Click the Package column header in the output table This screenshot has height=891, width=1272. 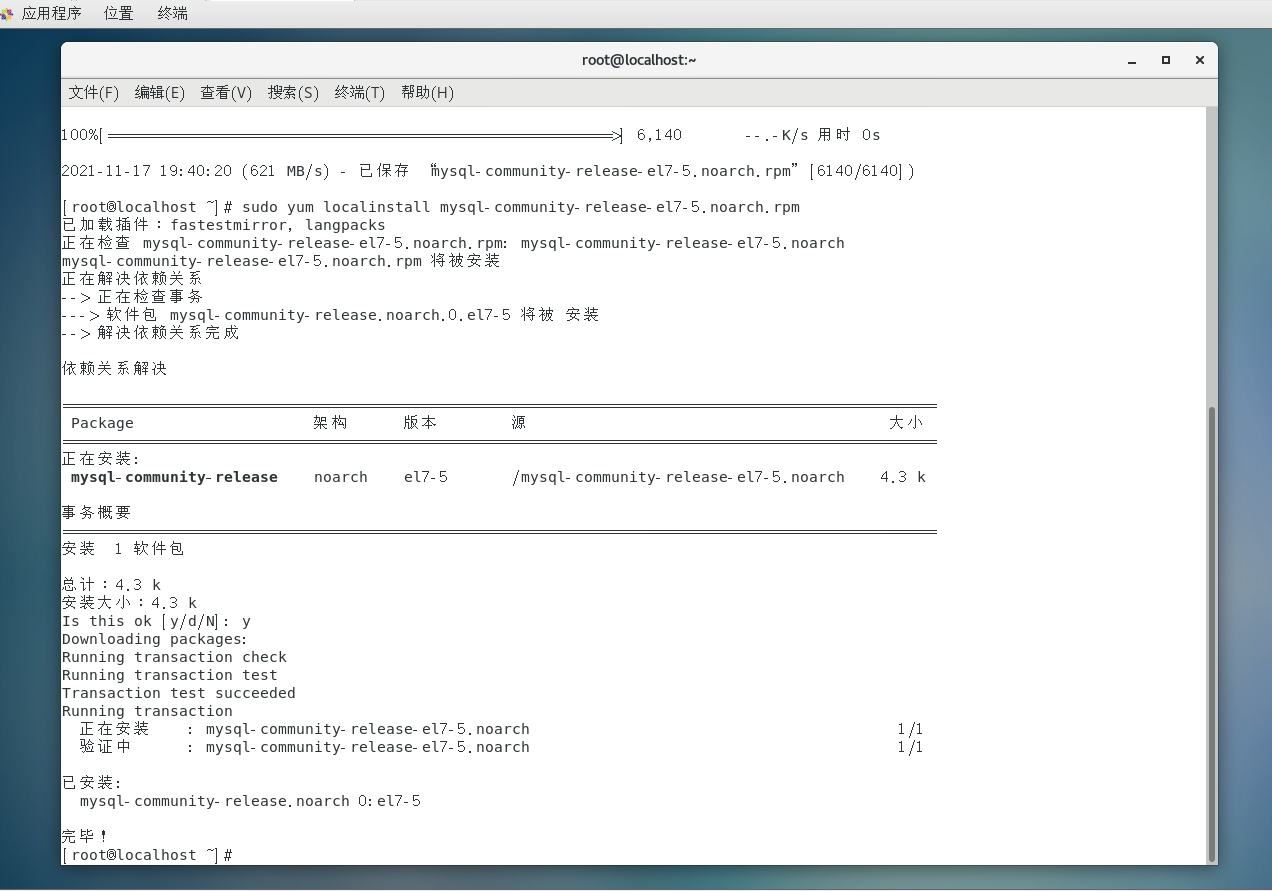(101, 423)
